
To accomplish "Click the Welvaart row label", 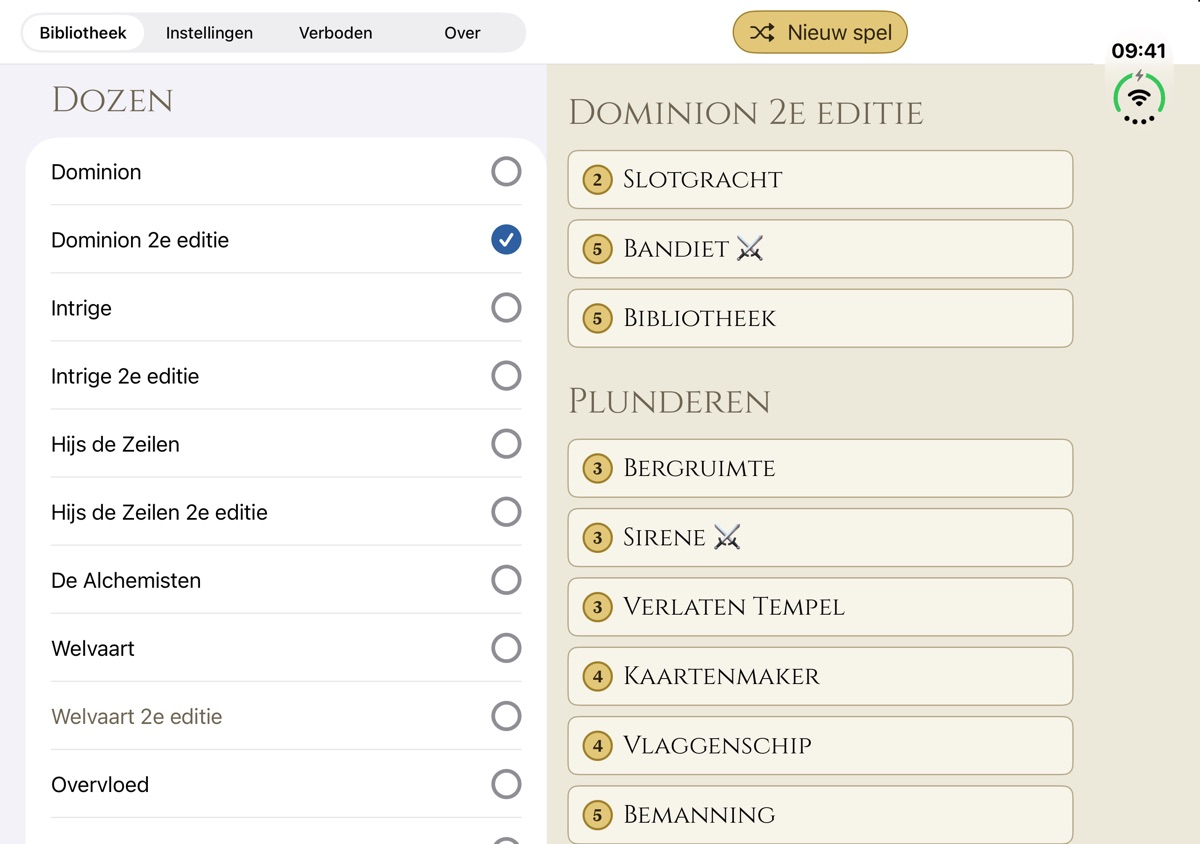I will [x=93, y=648].
